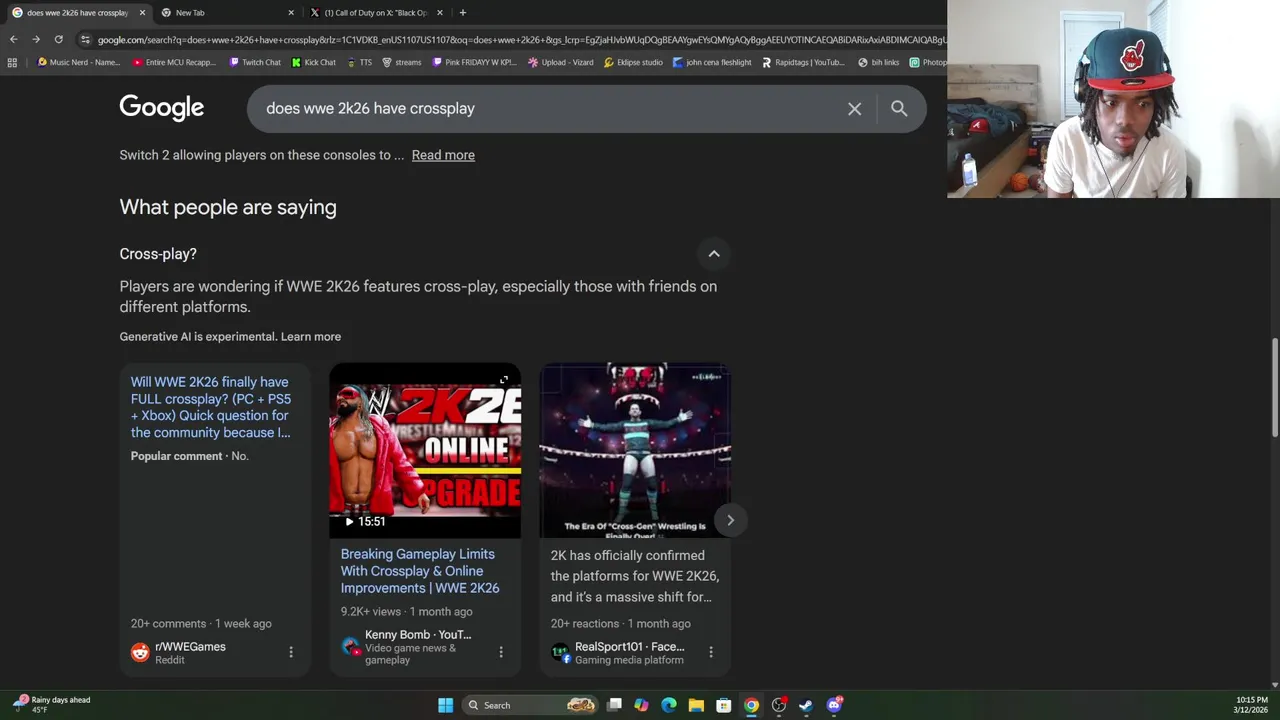Image resolution: width=1280 pixels, height=720 pixels.
Task: Open the Pink FRIDAYY bookmark
Action: (x=474, y=62)
